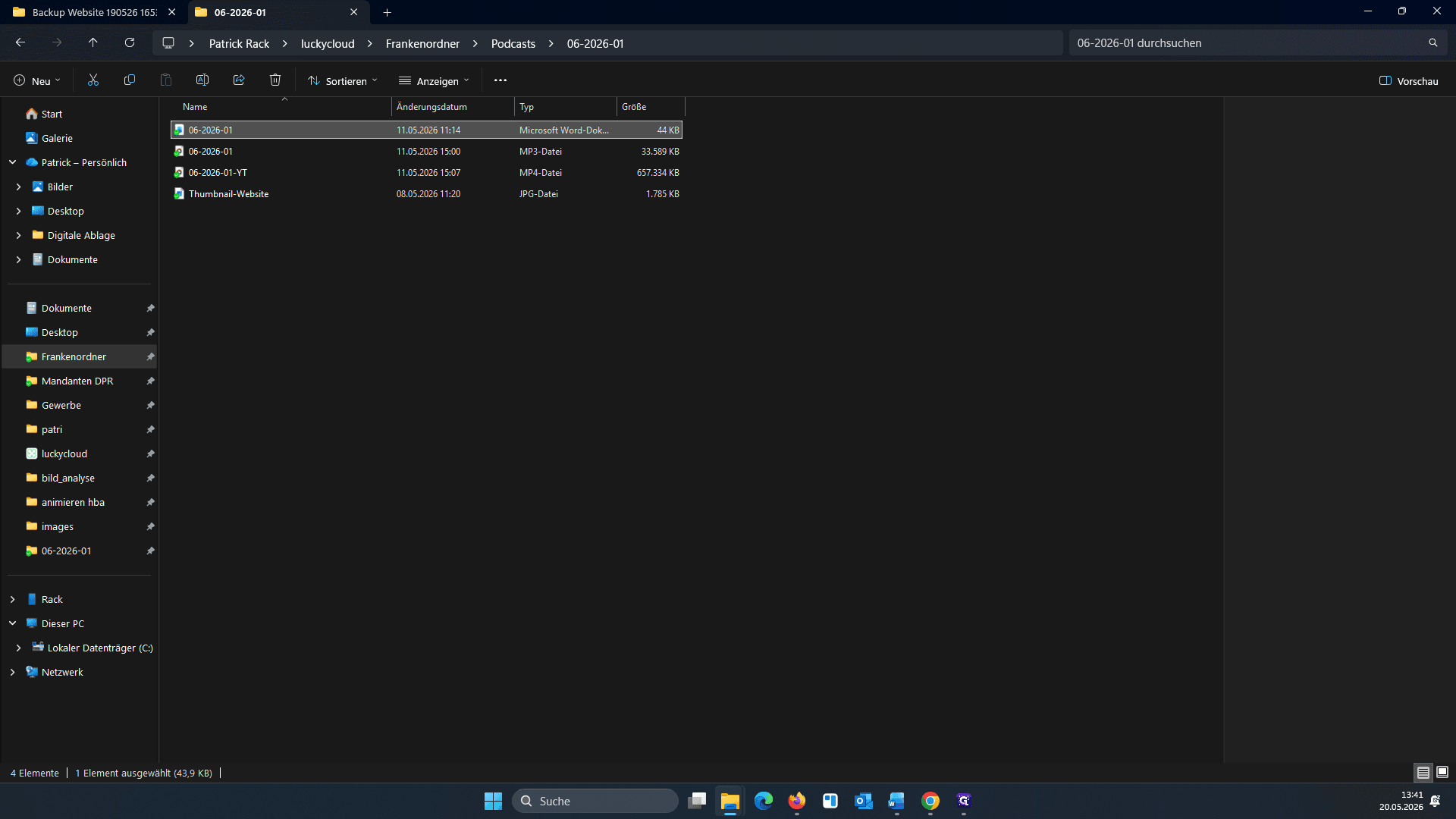Go back with the left arrow

(20, 43)
